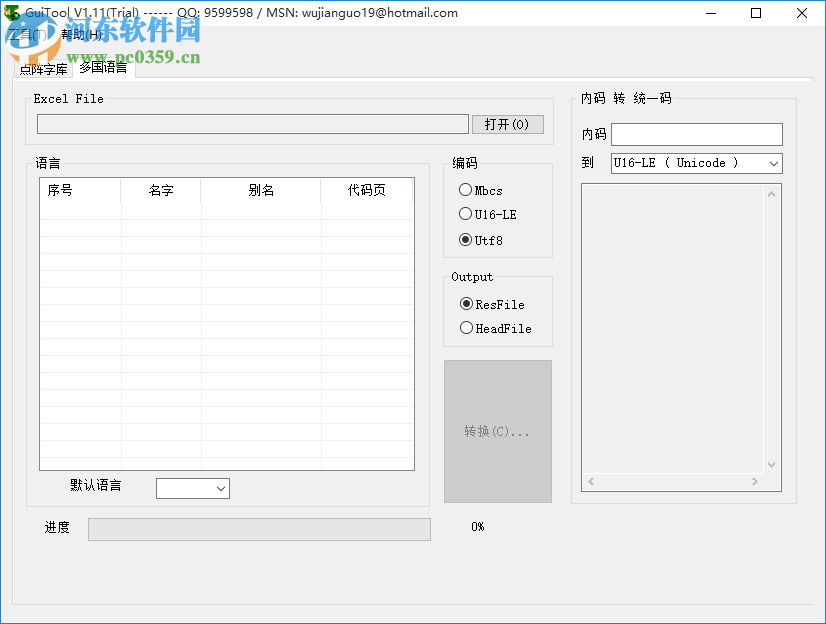Click the 进度 progress bar
Image resolution: width=826 pixels, height=624 pixels.
click(x=259, y=529)
